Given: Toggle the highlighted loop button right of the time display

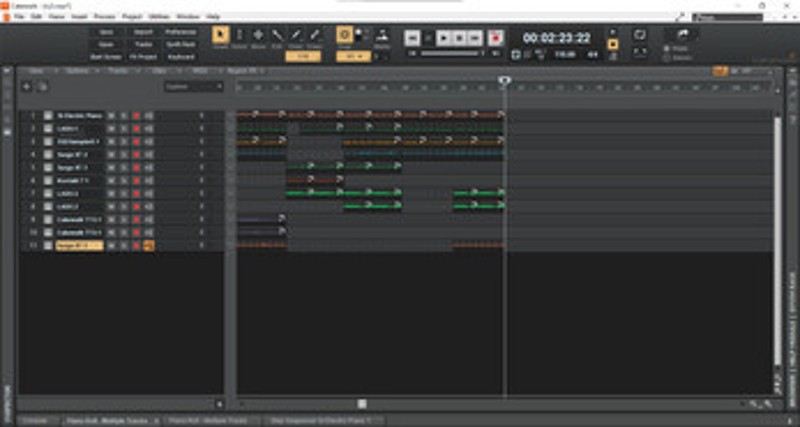Looking at the screenshot, I should [613, 44].
